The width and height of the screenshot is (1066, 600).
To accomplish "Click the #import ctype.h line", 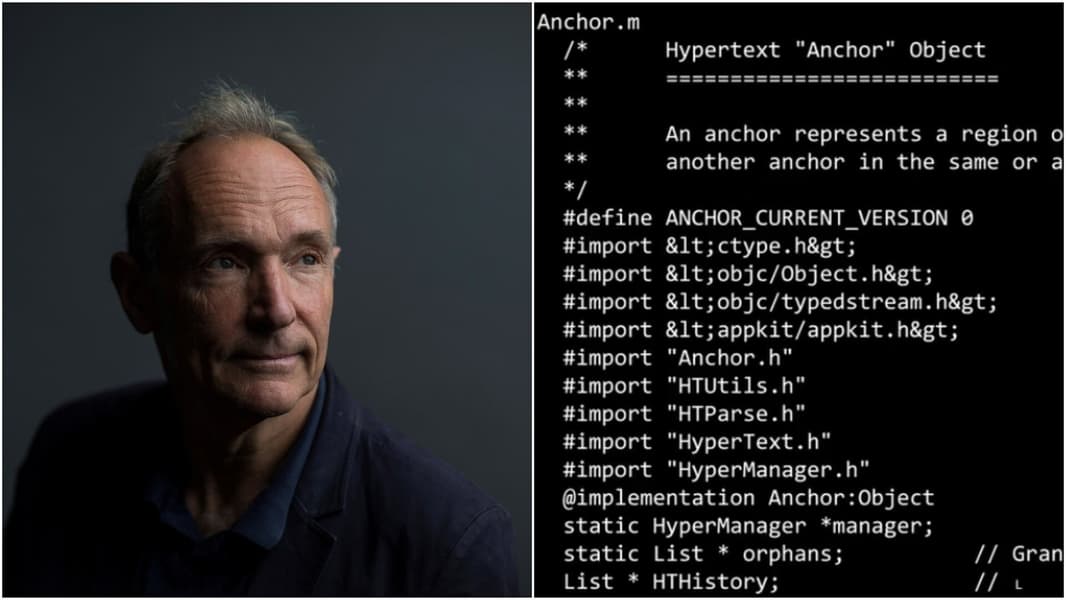I will 709,246.
